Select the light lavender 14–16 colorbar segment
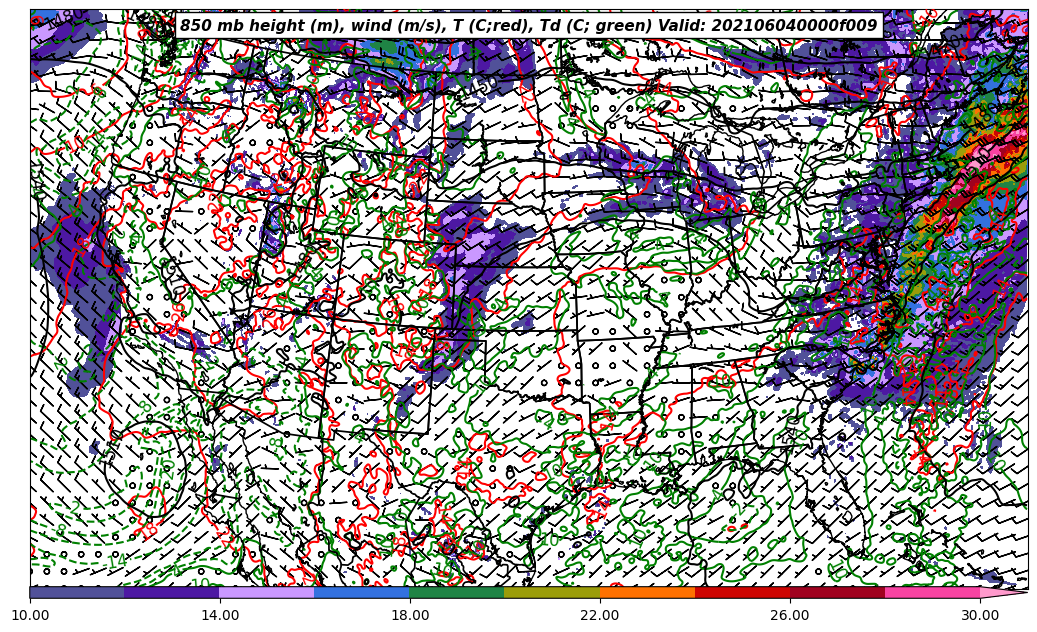This screenshot has height=632, width=1037. click(x=267, y=592)
